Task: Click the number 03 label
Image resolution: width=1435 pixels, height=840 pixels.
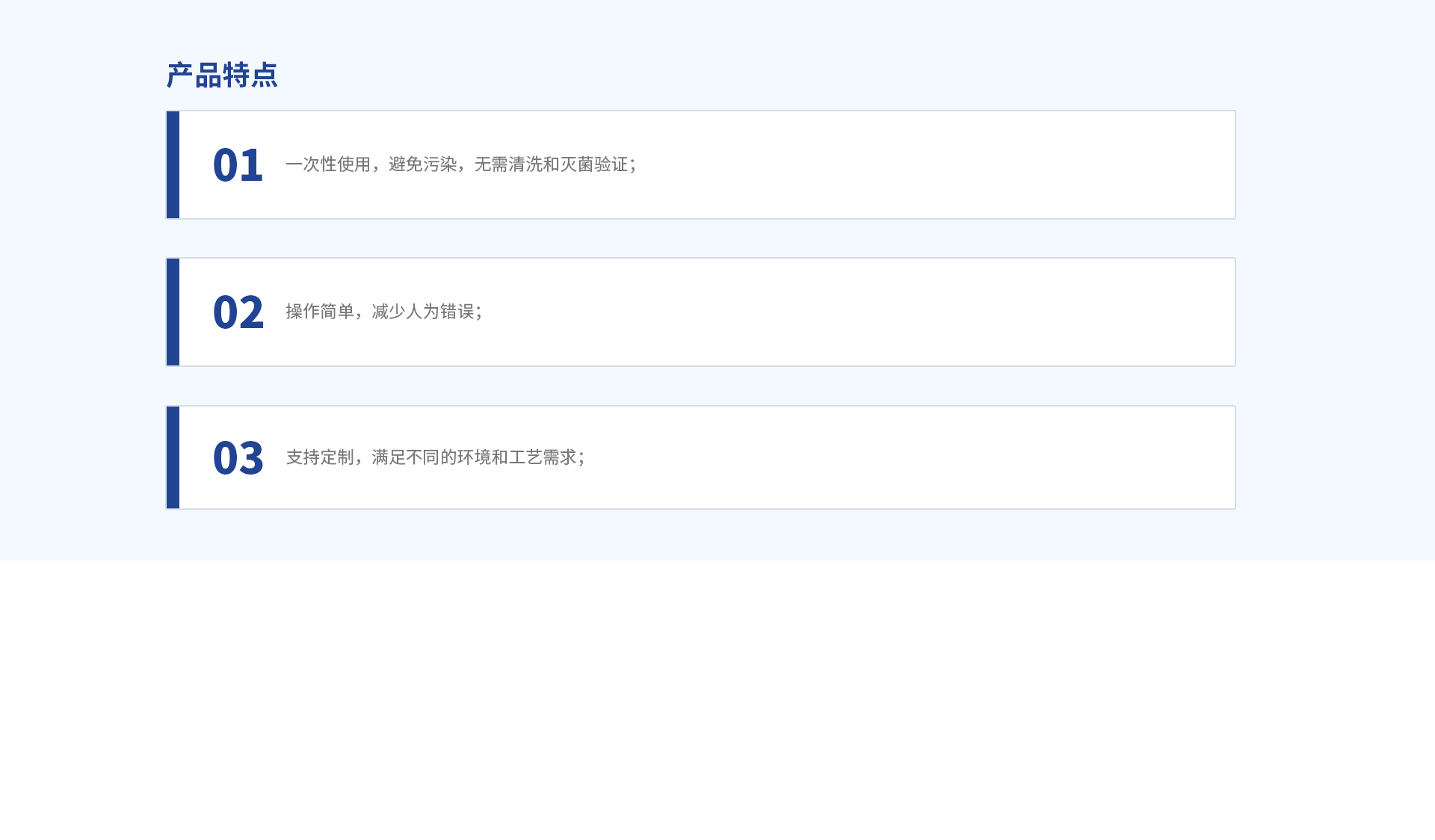Action: point(238,458)
